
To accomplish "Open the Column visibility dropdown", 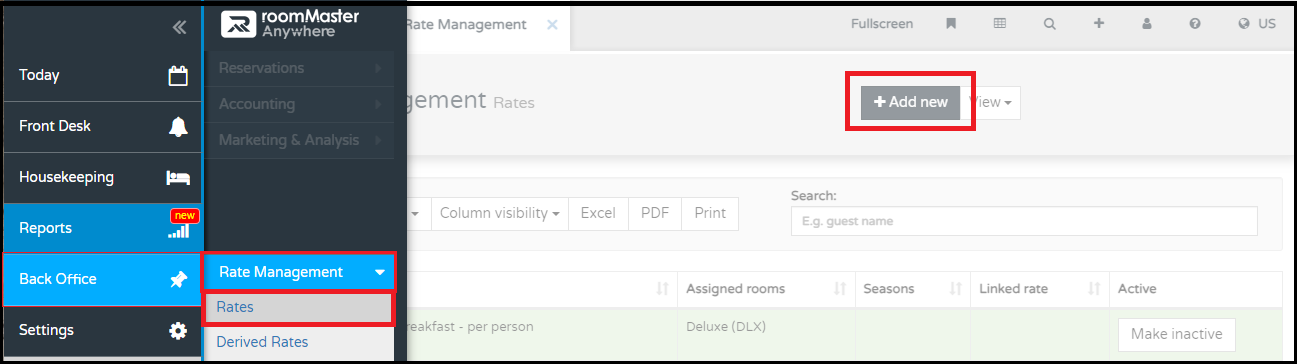I will point(500,213).
